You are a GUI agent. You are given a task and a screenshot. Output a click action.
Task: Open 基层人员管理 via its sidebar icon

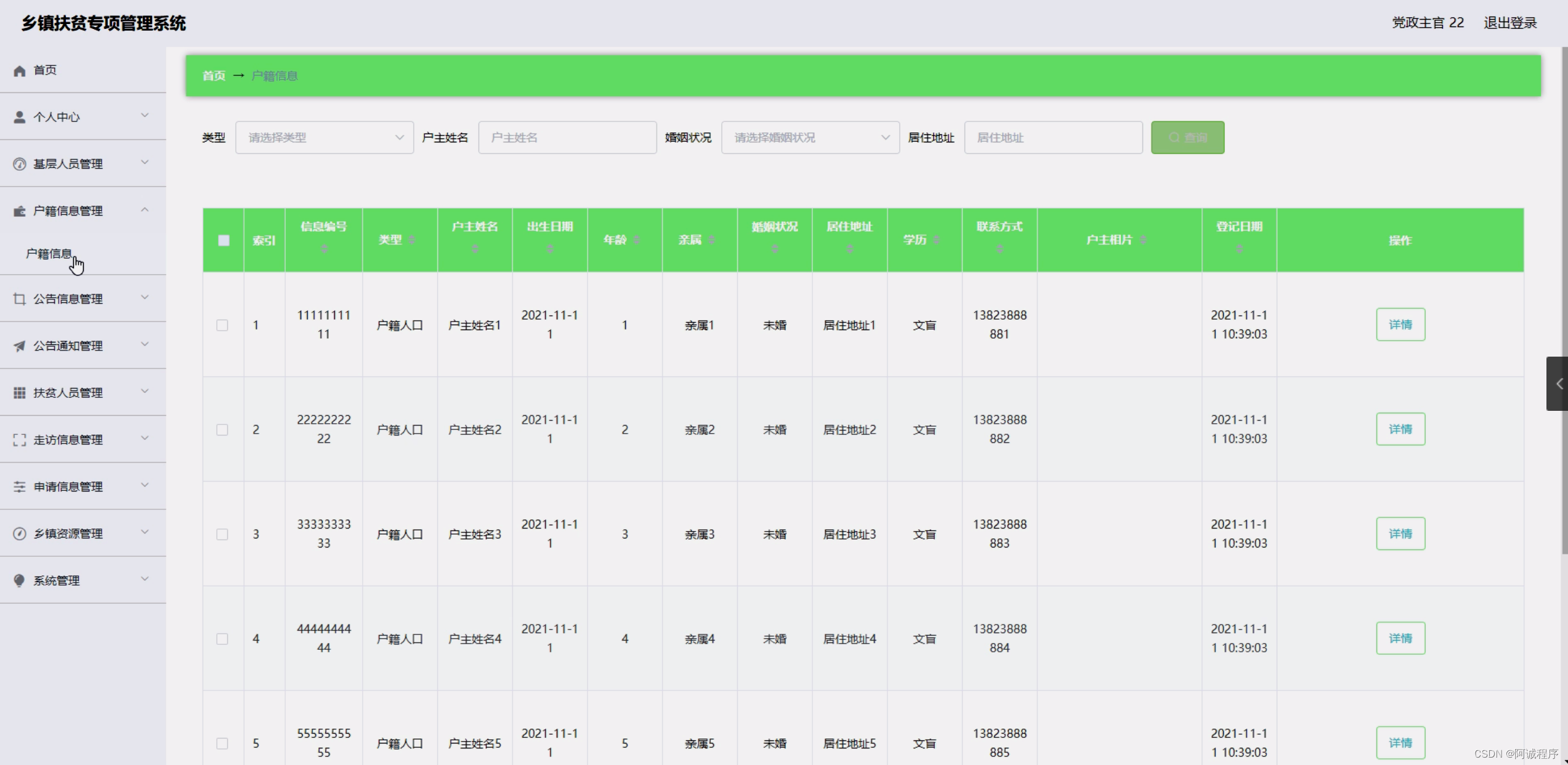(18, 163)
